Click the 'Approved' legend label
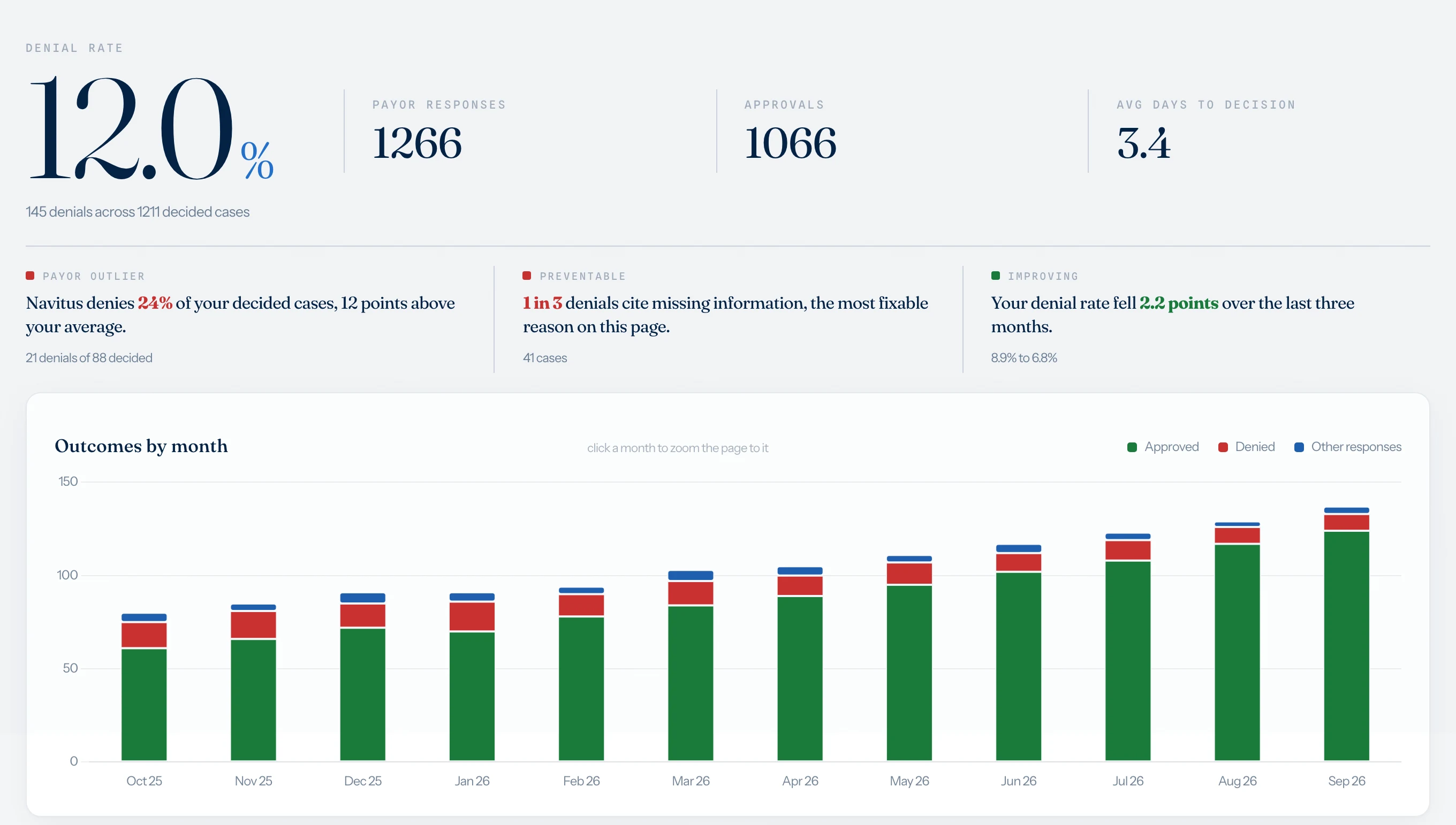1456x825 pixels. point(1171,447)
